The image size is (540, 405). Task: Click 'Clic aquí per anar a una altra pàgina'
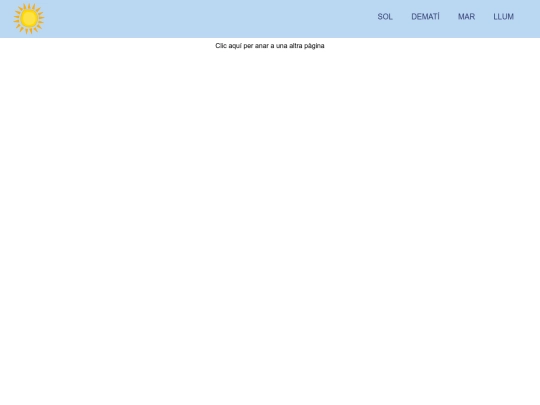tap(270, 46)
